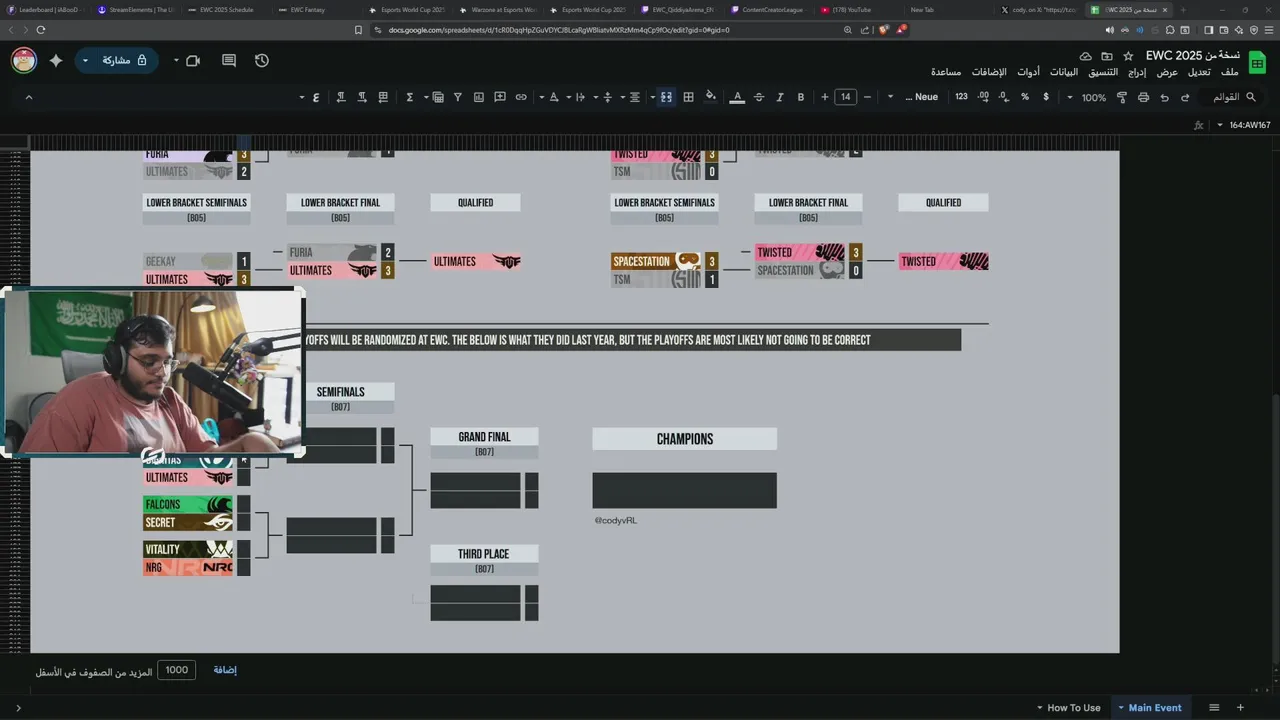1280x720 pixels.
Task: Open the Google account avatar
Action: pos(24,60)
